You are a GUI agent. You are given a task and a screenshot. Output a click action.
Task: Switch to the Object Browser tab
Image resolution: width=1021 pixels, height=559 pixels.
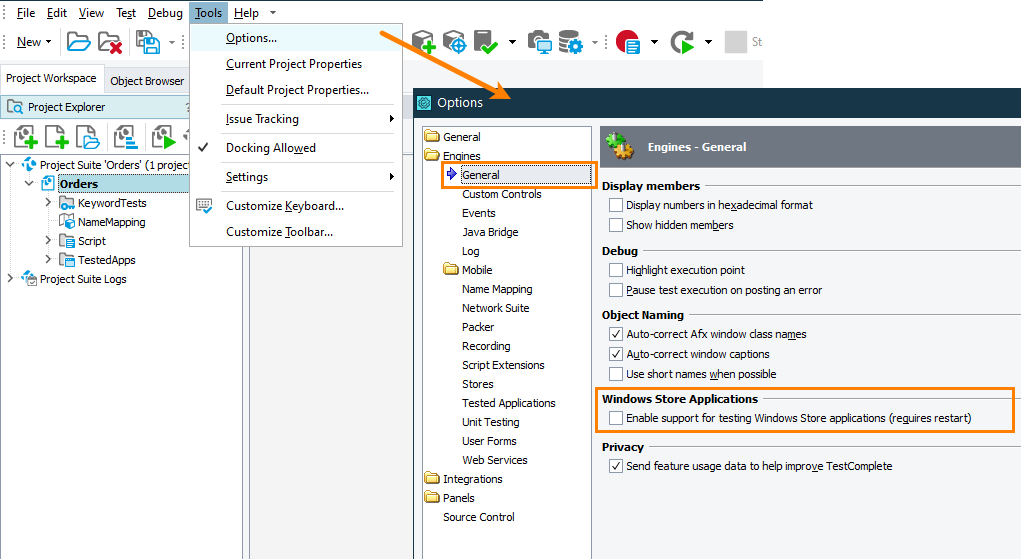pyautogui.click(x=147, y=81)
